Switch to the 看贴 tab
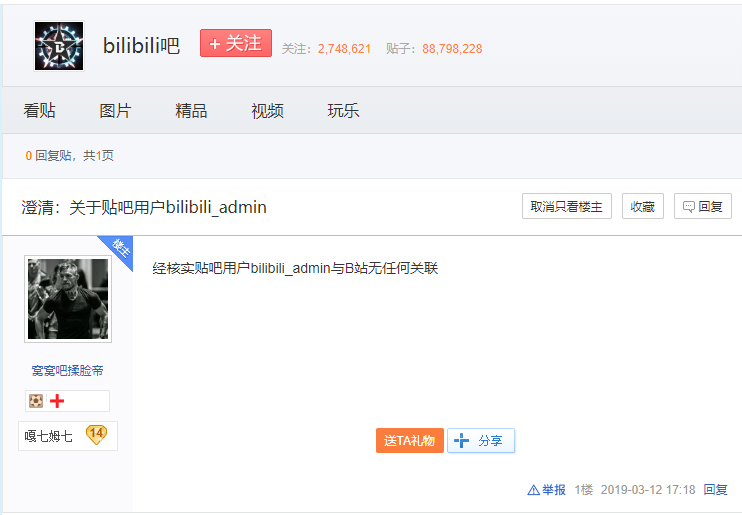The height and width of the screenshot is (515, 742). coord(40,111)
